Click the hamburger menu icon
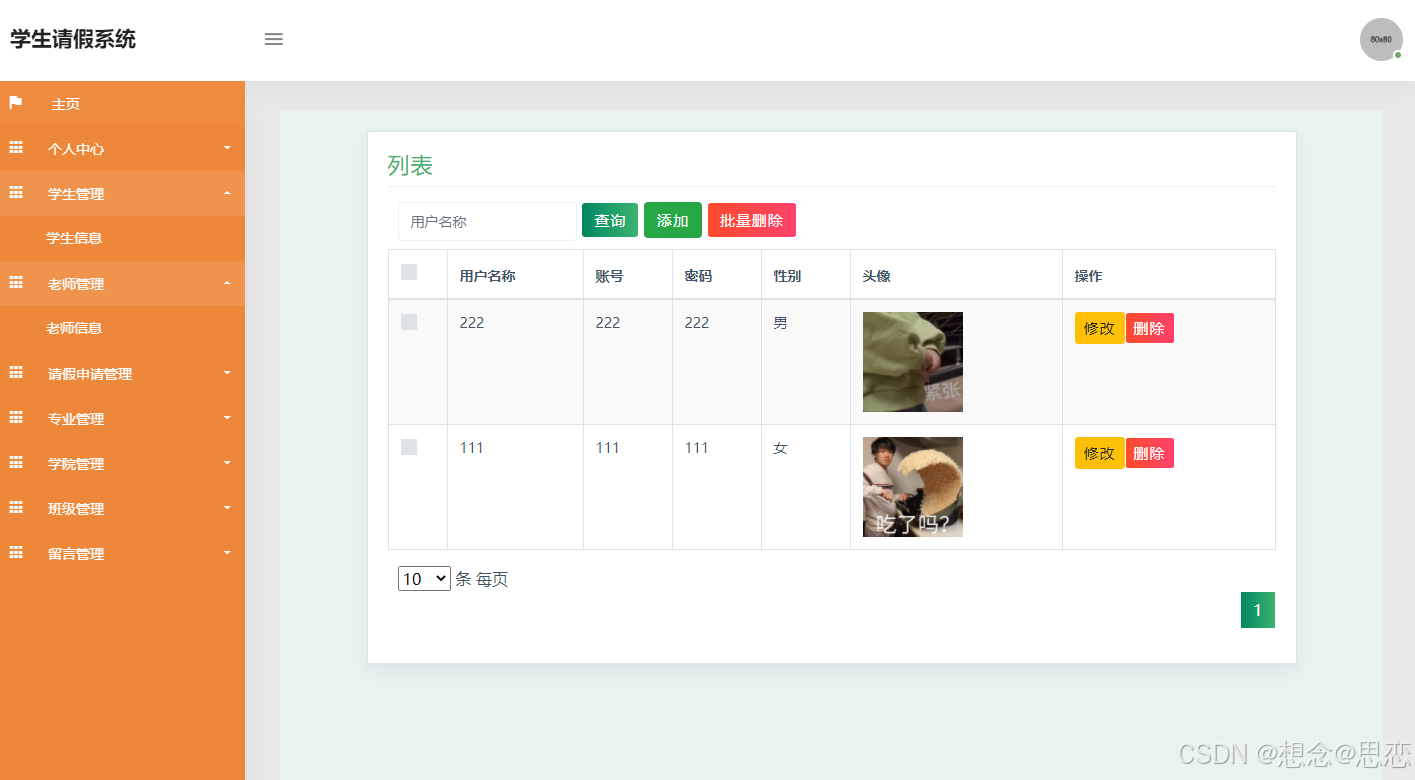This screenshot has height=780, width=1415. point(273,39)
